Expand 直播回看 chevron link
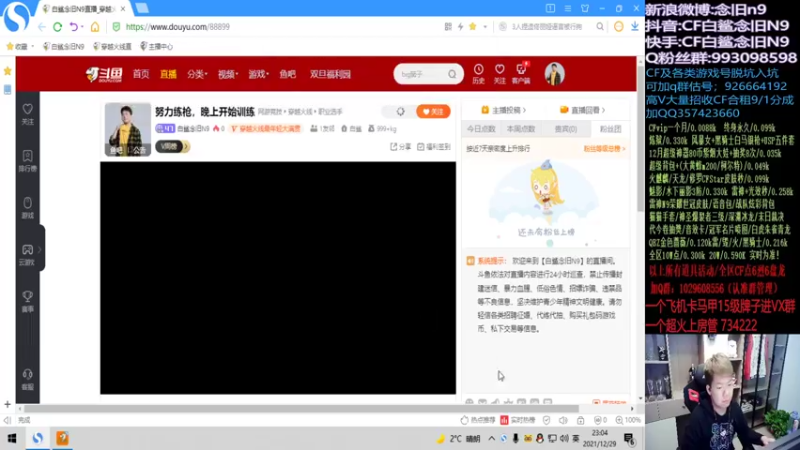This screenshot has height=450, width=800. [582, 110]
